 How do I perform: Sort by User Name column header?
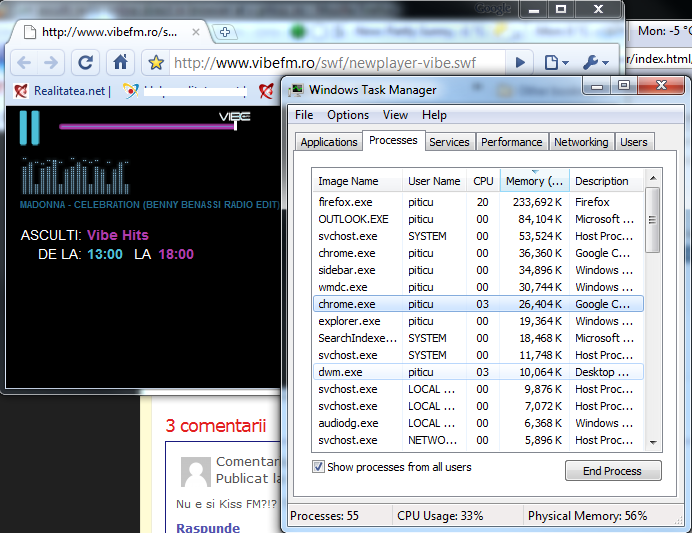click(434, 181)
